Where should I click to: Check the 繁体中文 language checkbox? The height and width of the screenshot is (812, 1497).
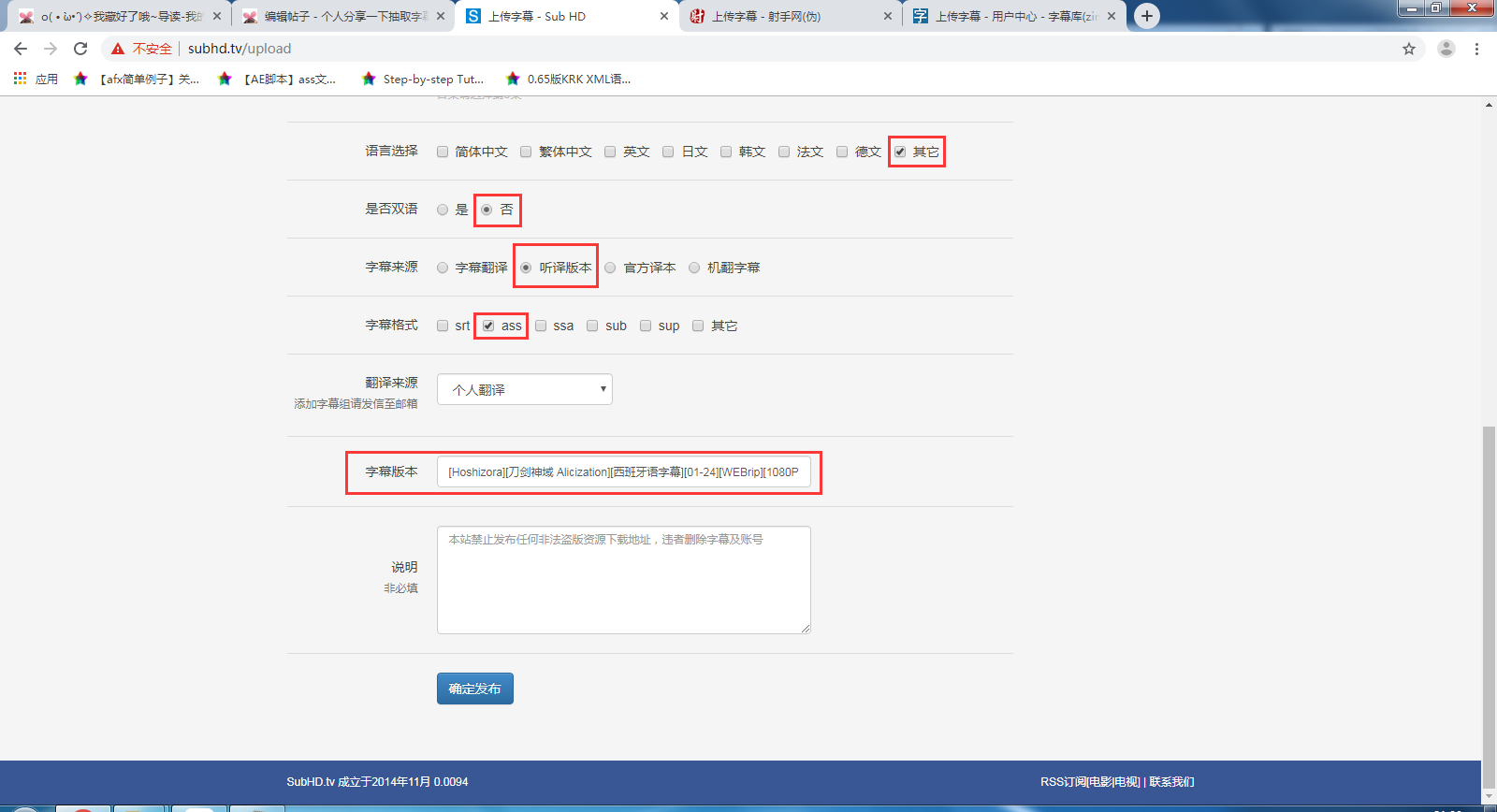[526, 152]
